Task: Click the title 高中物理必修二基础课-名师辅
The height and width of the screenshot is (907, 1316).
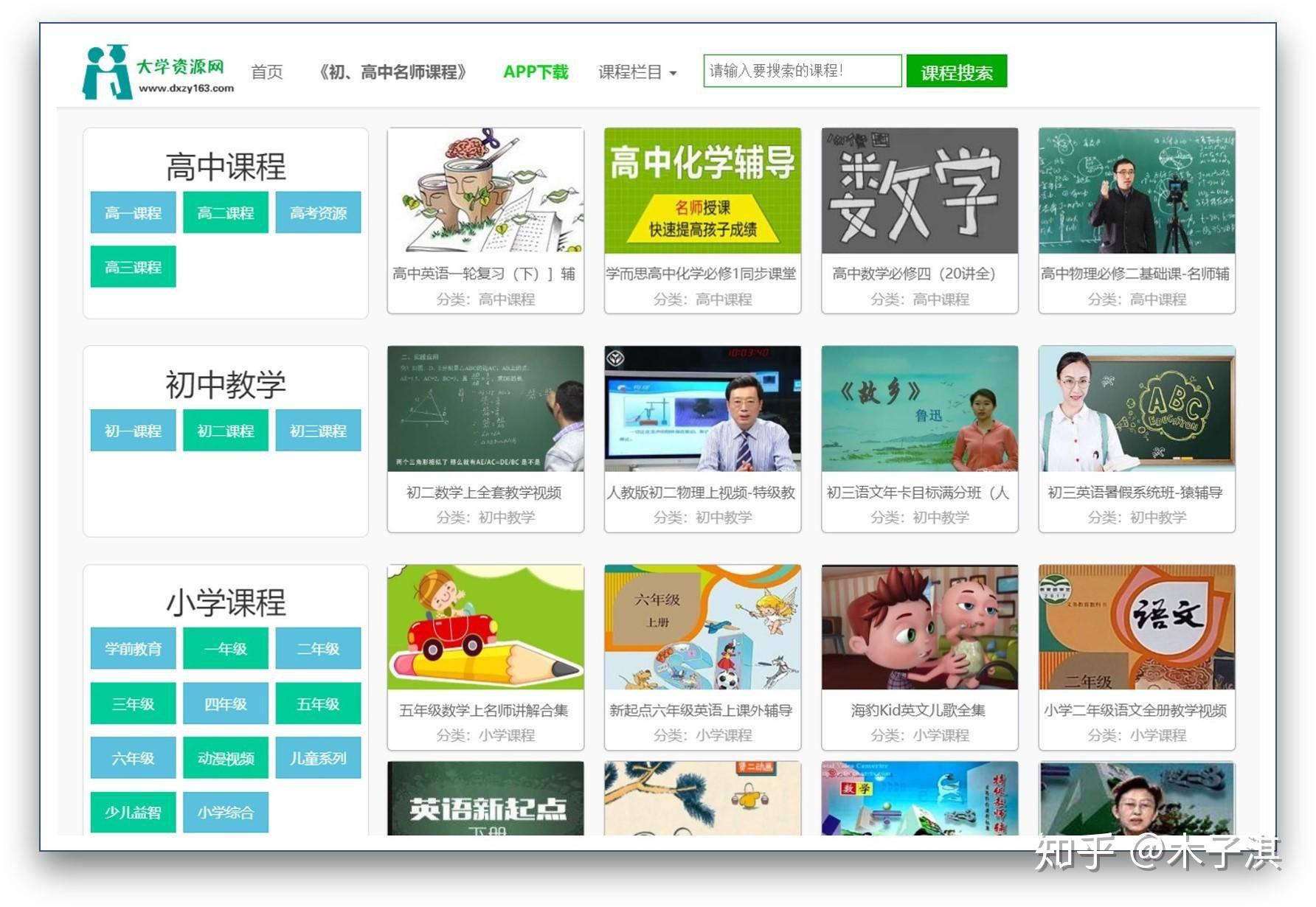Action: [x=1135, y=274]
